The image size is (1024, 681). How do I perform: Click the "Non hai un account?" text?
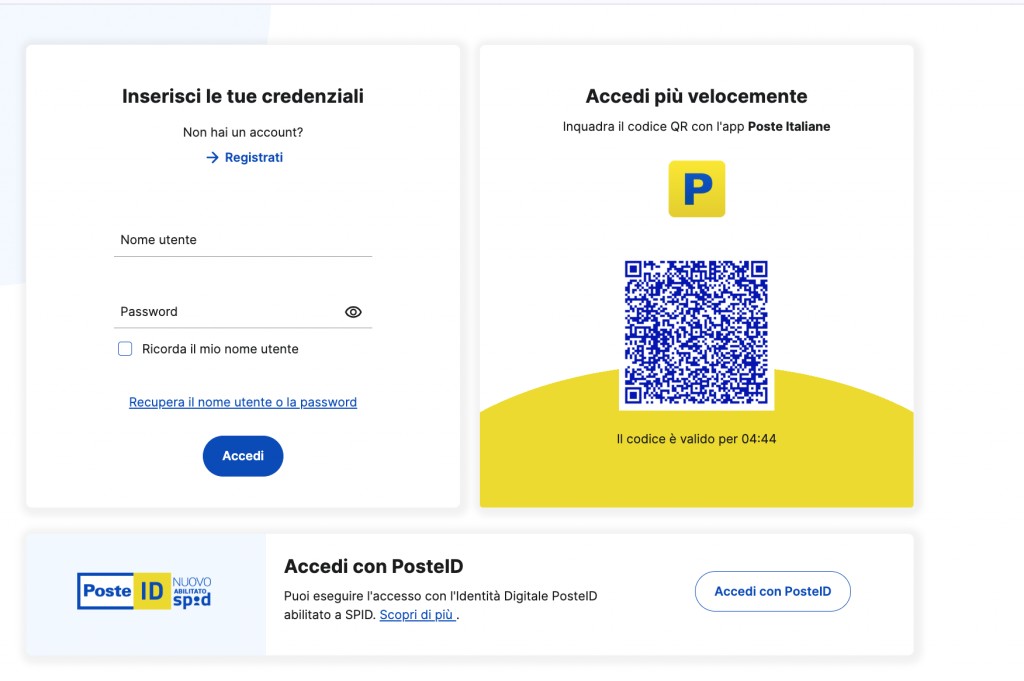tap(243, 132)
